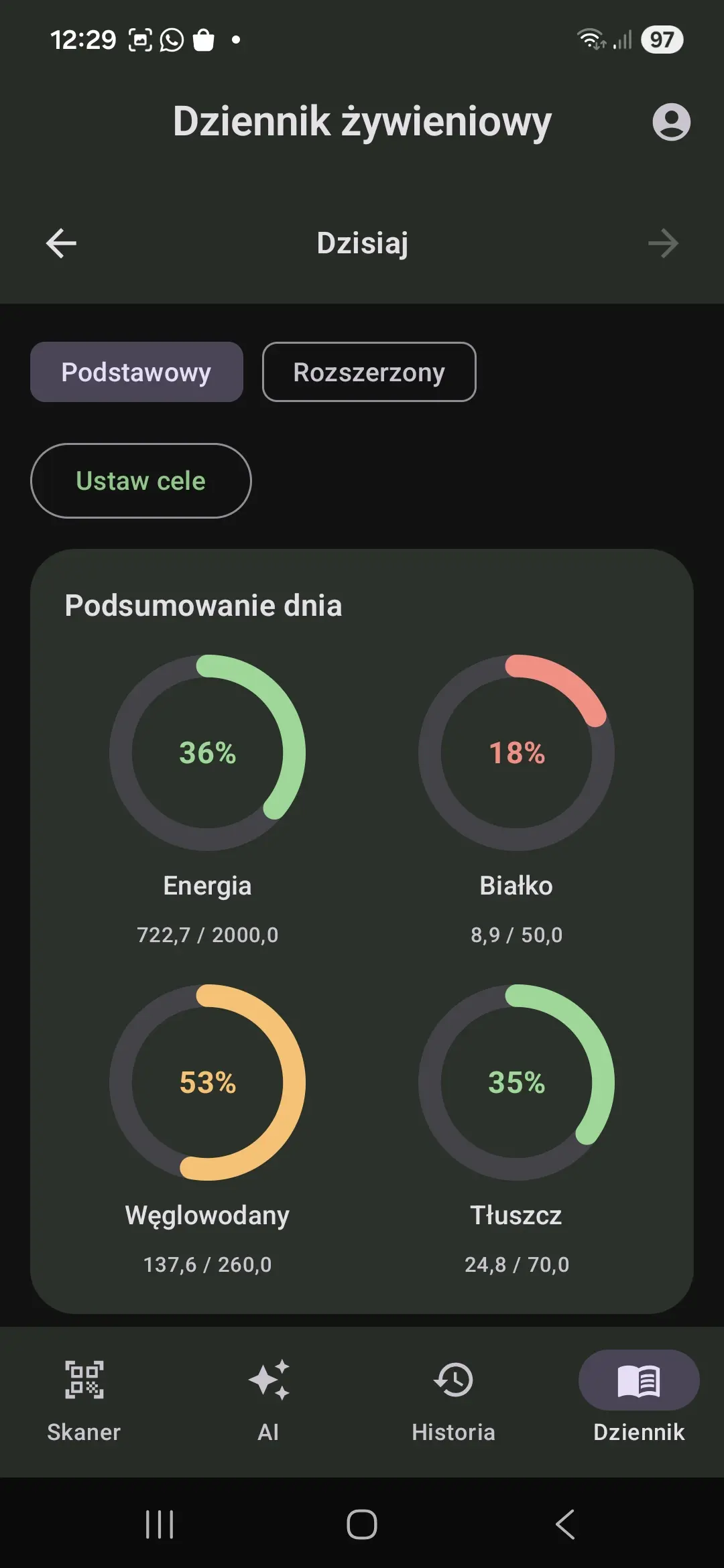Tap the Tłuszcz 35% progress ring
Image resolution: width=724 pixels, height=1568 pixels.
tap(516, 1082)
